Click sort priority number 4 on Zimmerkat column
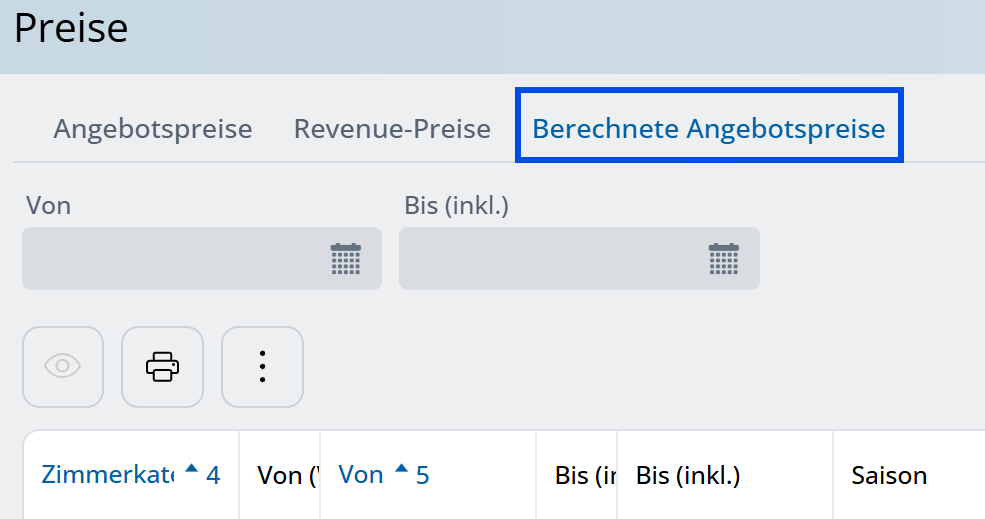Image resolution: width=985 pixels, height=519 pixels. [x=213, y=476]
